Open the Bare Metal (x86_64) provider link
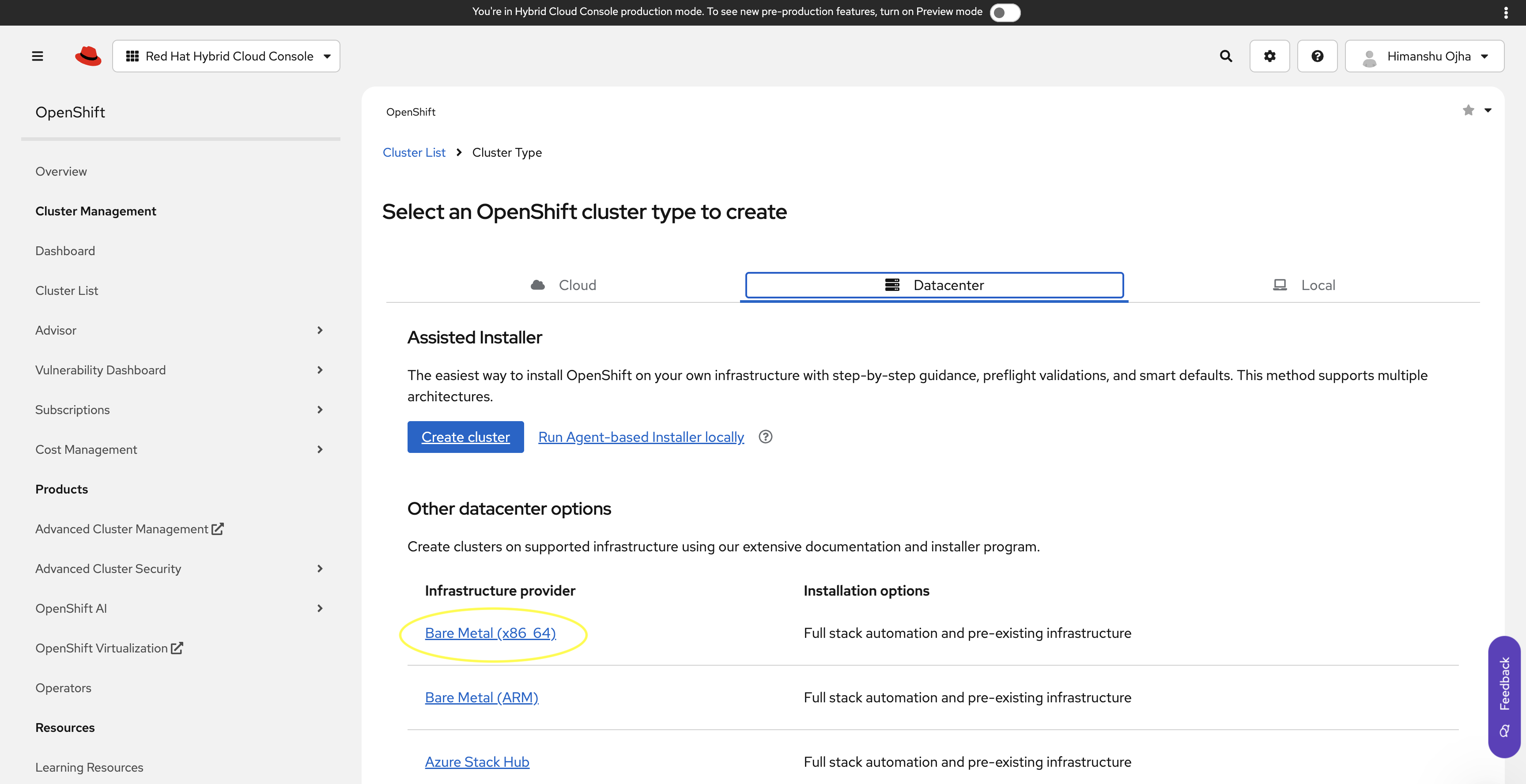The width and height of the screenshot is (1526, 784). pos(491,633)
